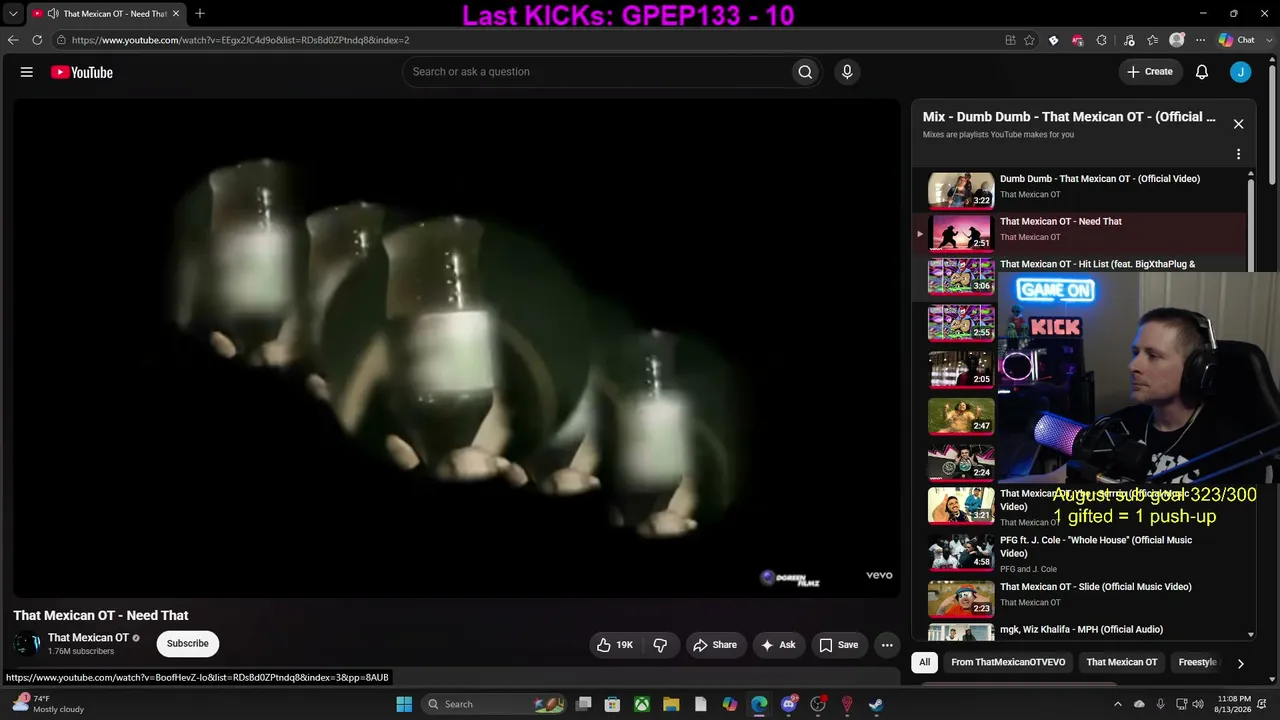Open the browser favorites list
Image resolution: width=1280 pixels, height=720 pixels.
(1153, 40)
